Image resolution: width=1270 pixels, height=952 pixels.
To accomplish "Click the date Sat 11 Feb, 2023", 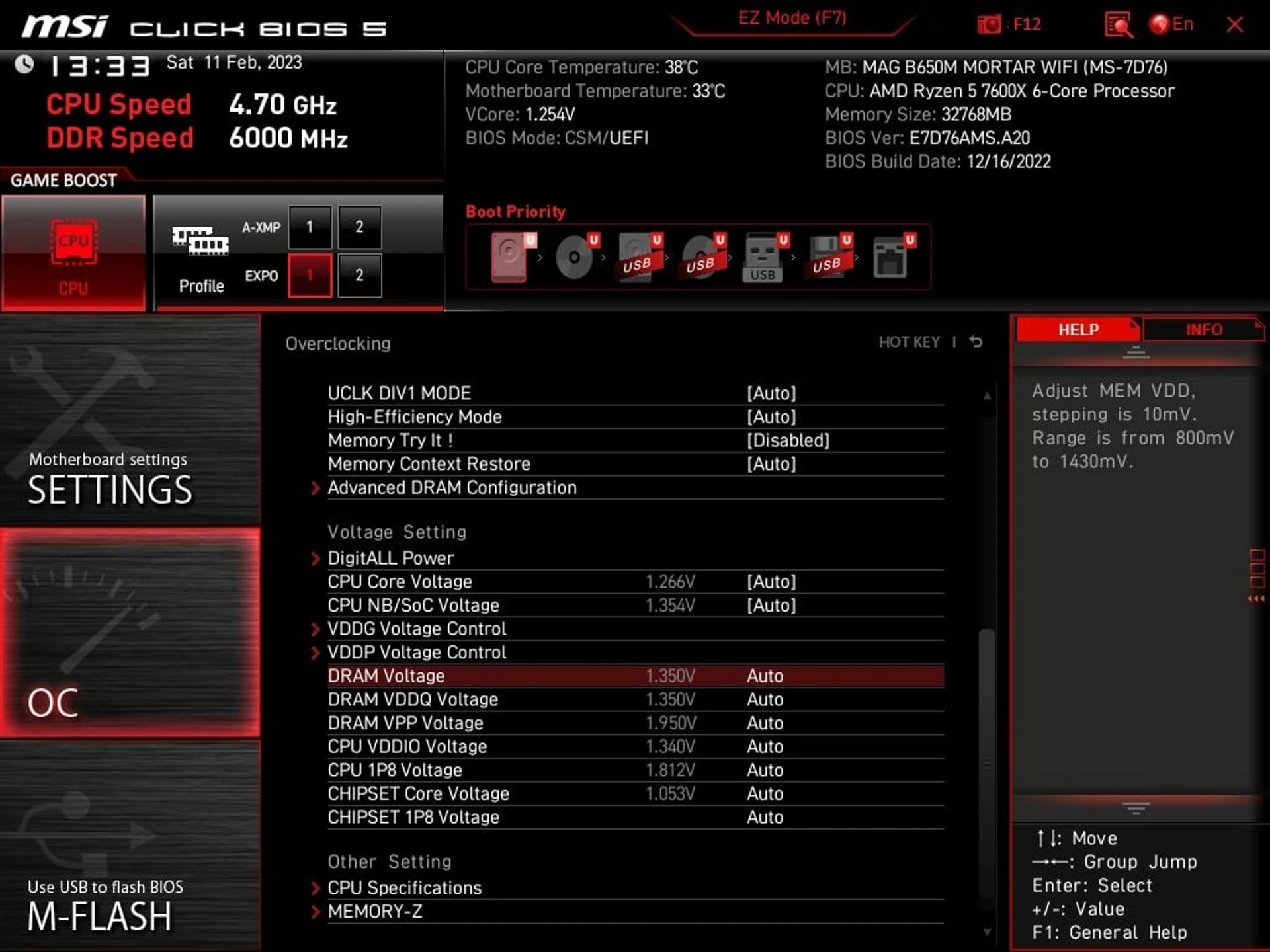I will pos(234,63).
